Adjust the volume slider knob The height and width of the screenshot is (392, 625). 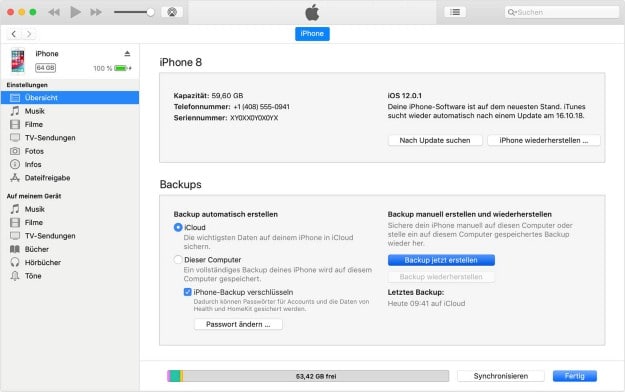click(x=150, y=12)
